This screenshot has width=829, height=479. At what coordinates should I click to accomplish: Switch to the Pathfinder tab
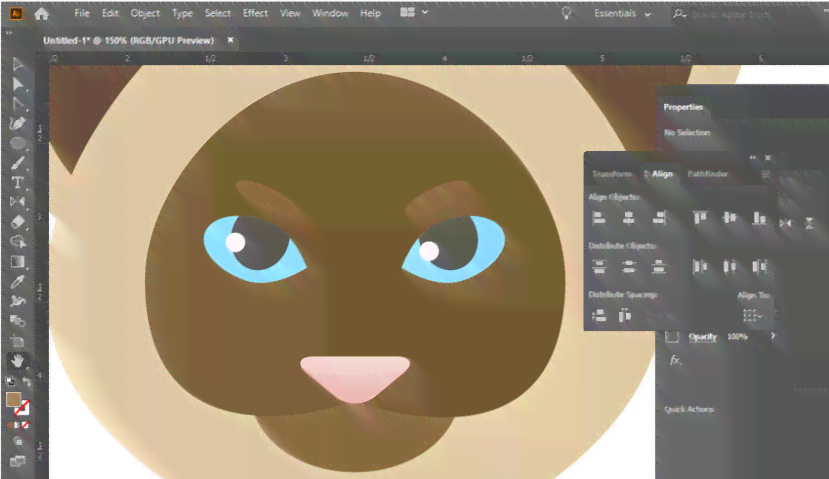(707, 174)
